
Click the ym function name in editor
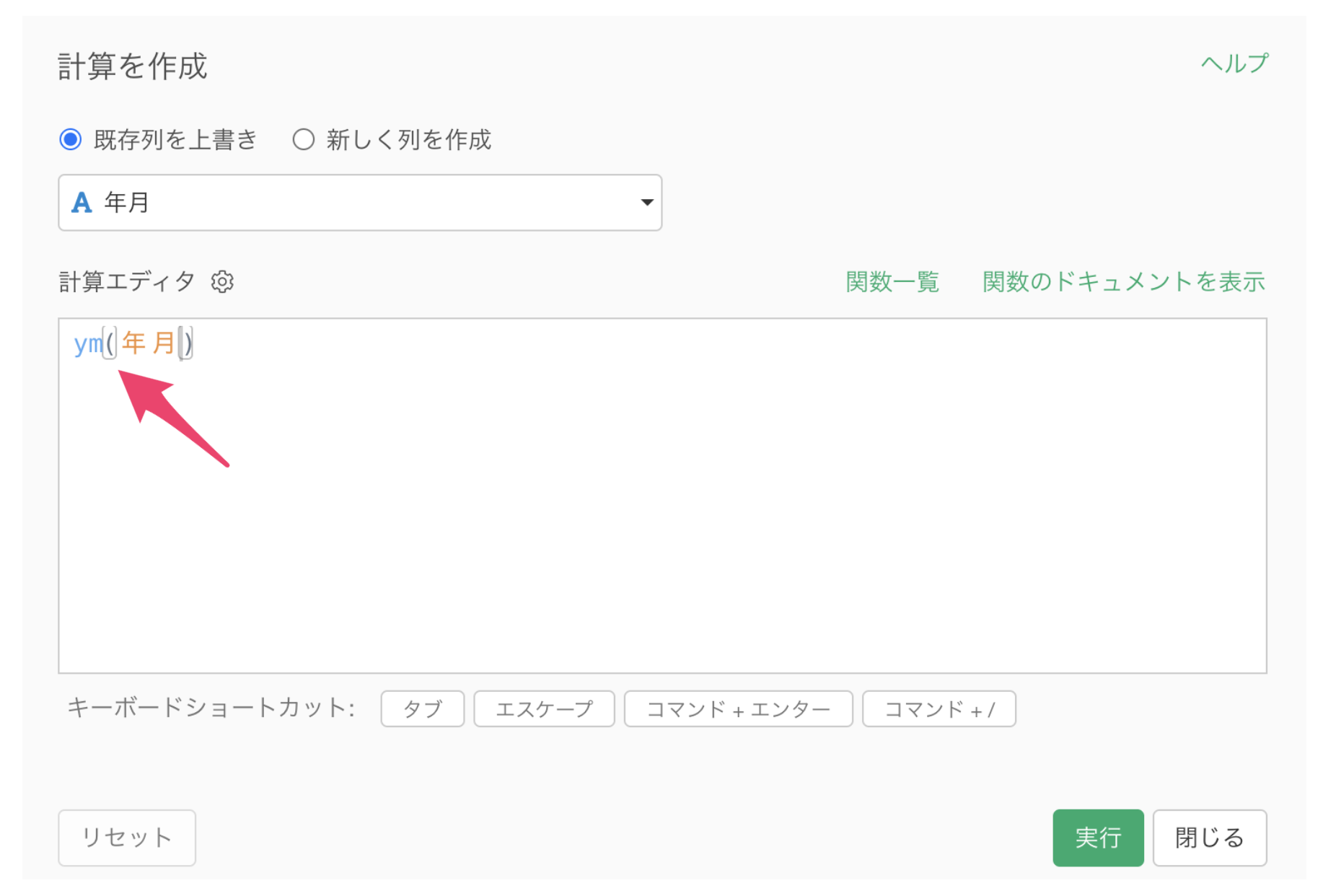88,343
